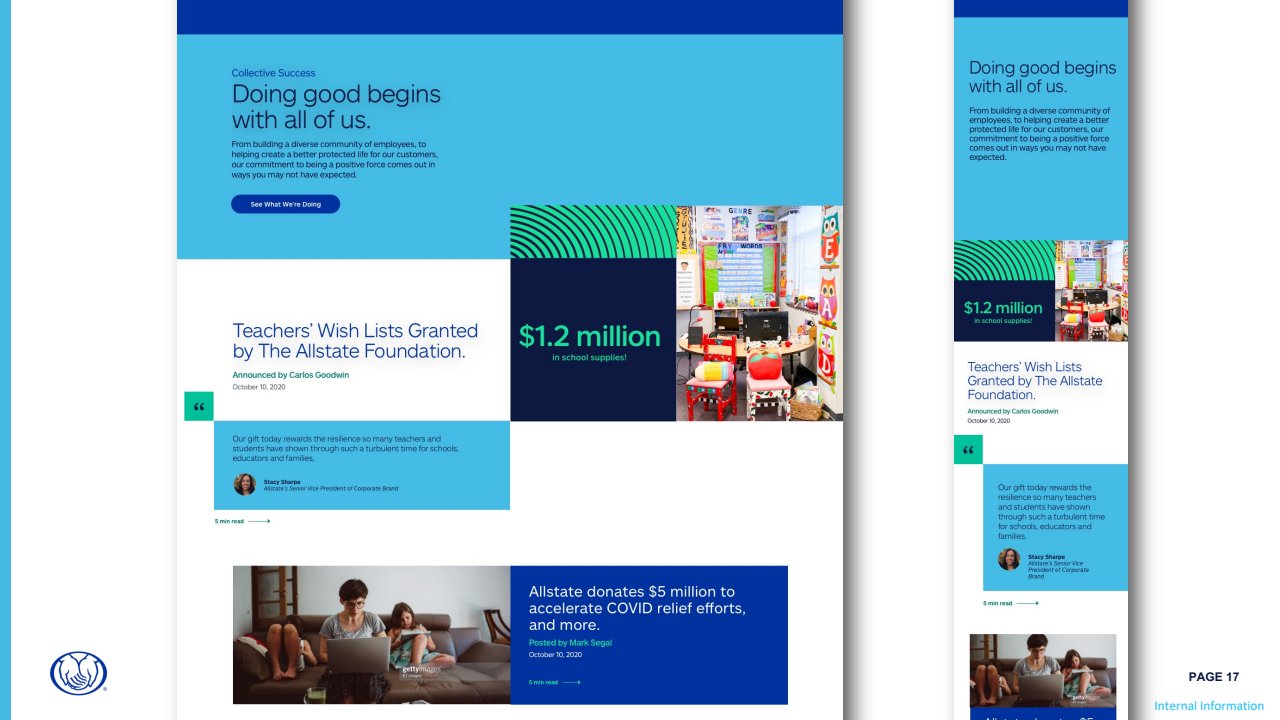Click the 'Stacy Sharpe' name in desktop quote
The image size is (1280, 720).
tap(280, 482)
